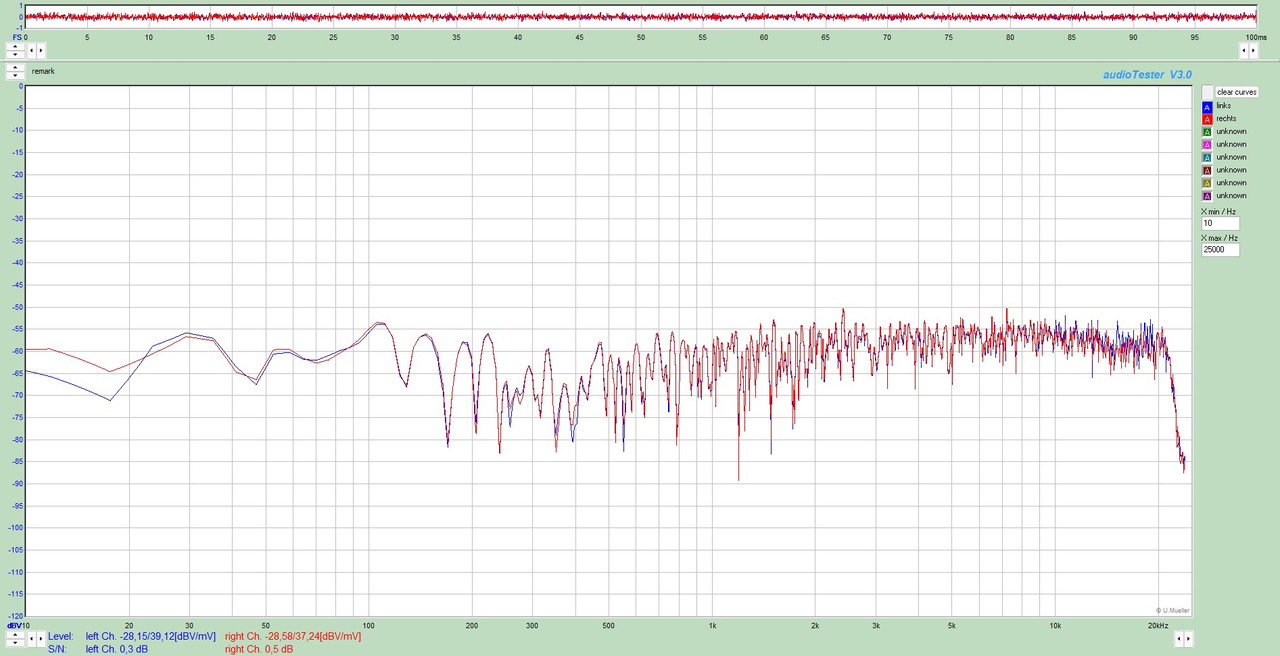Increase the time plot FS scale with up arrow
Screen dimensions: 1280x656
pos(15,46)
